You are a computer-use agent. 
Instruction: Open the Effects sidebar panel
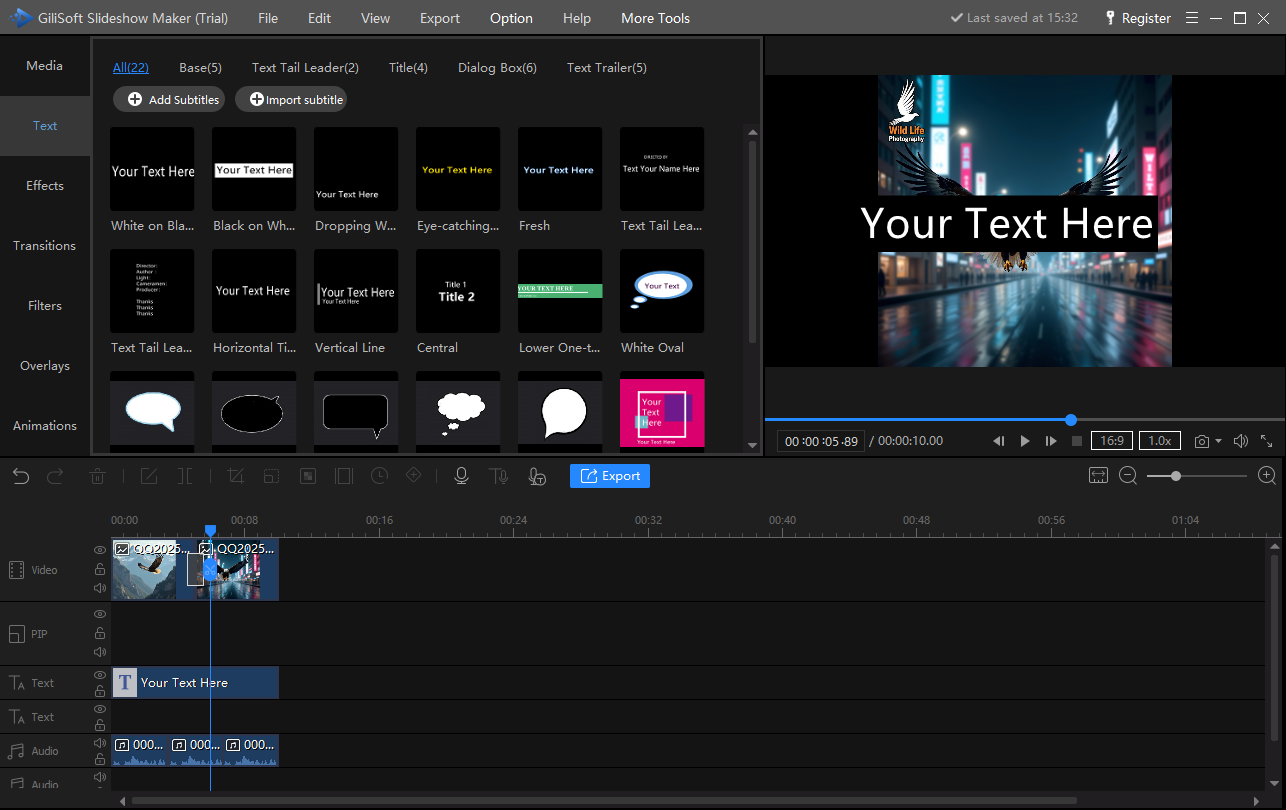pos(45,186)
